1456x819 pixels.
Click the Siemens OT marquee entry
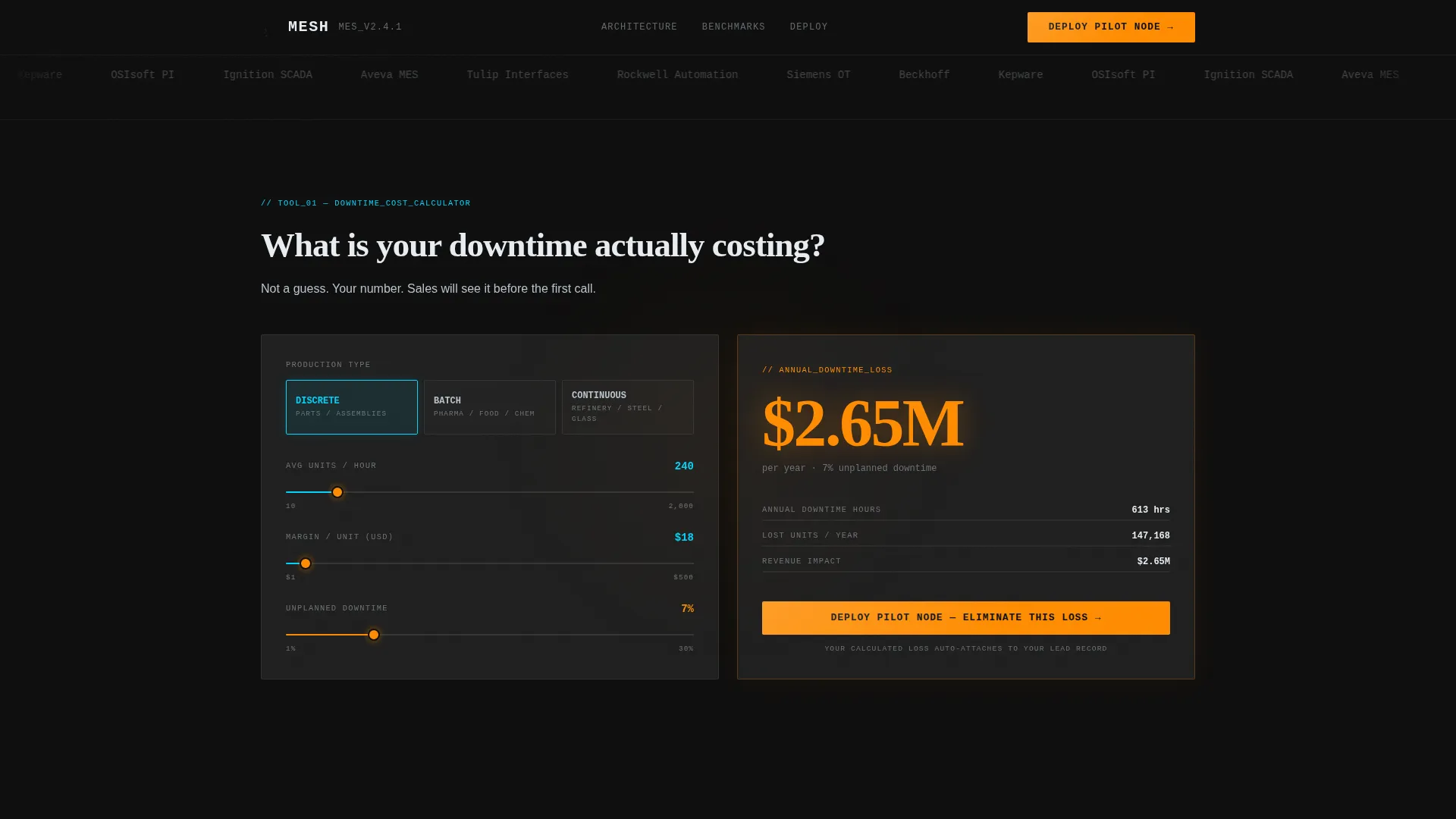pos(818,75)
